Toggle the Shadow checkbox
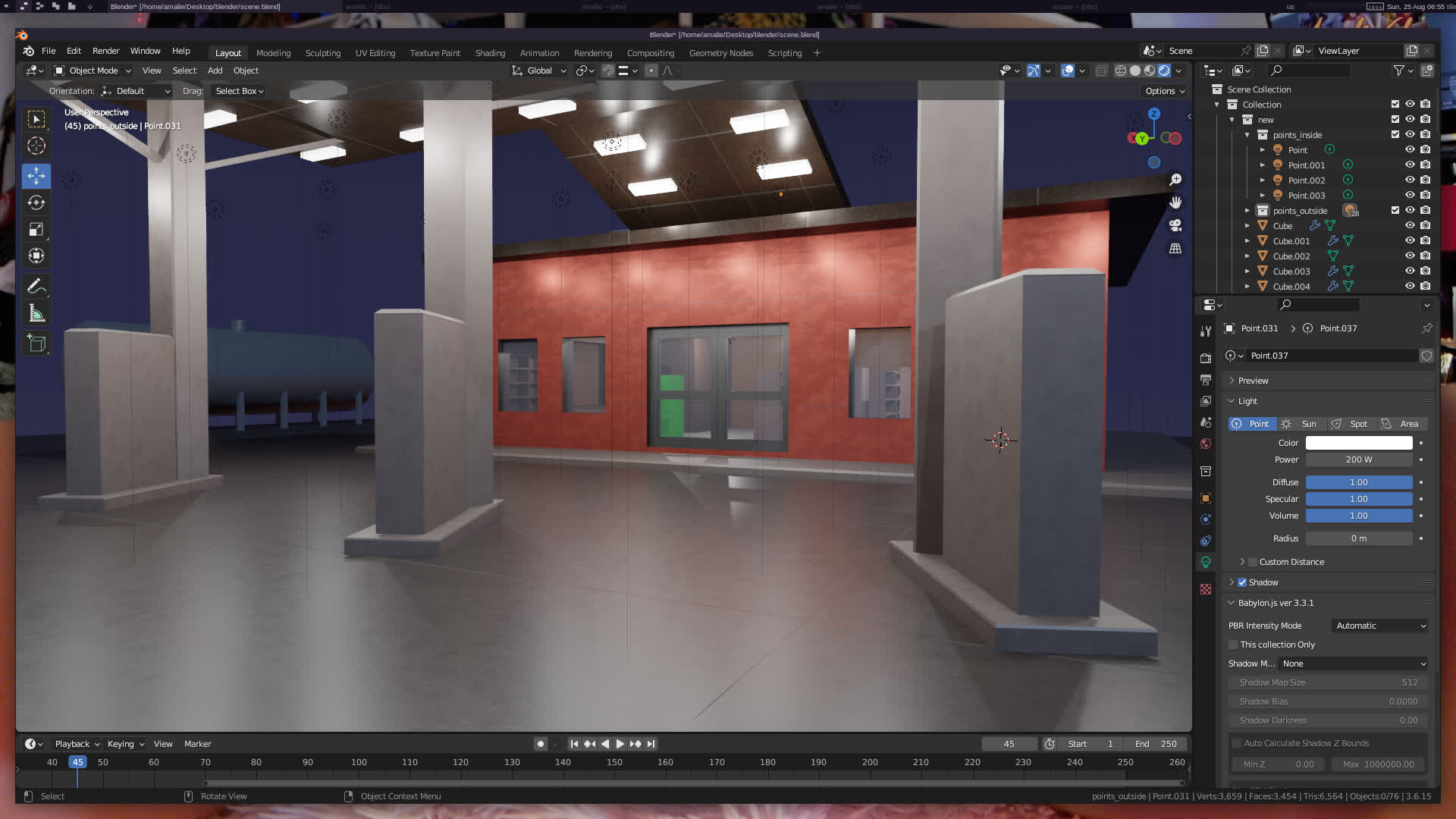Screen dimensions: 1456x819 [x=1242, y=582]
